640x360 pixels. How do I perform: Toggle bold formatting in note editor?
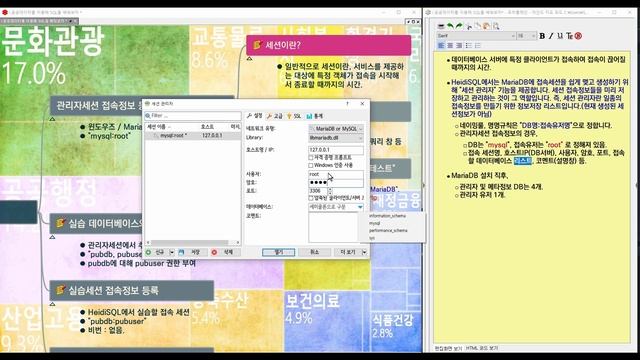542,36
